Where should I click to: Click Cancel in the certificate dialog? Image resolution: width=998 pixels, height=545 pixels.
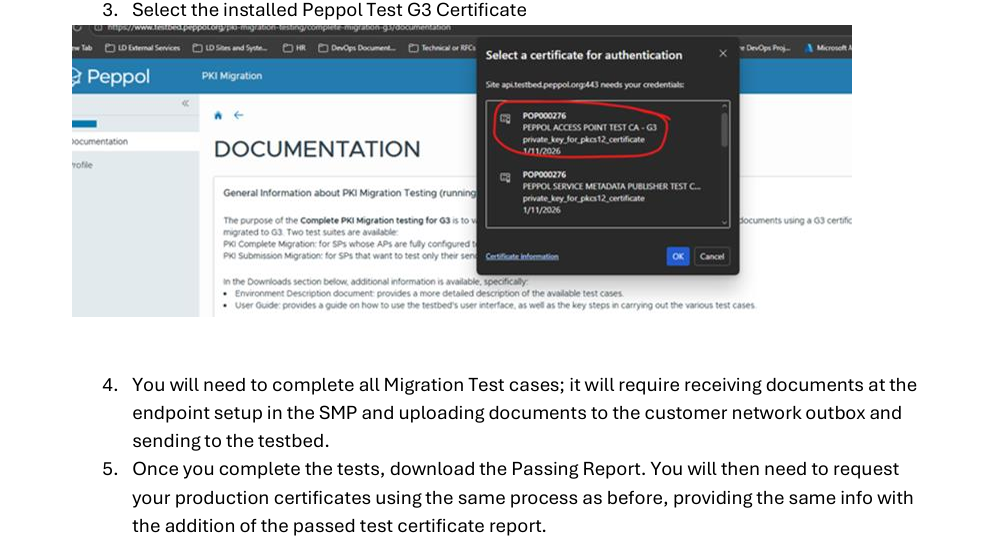712,256
